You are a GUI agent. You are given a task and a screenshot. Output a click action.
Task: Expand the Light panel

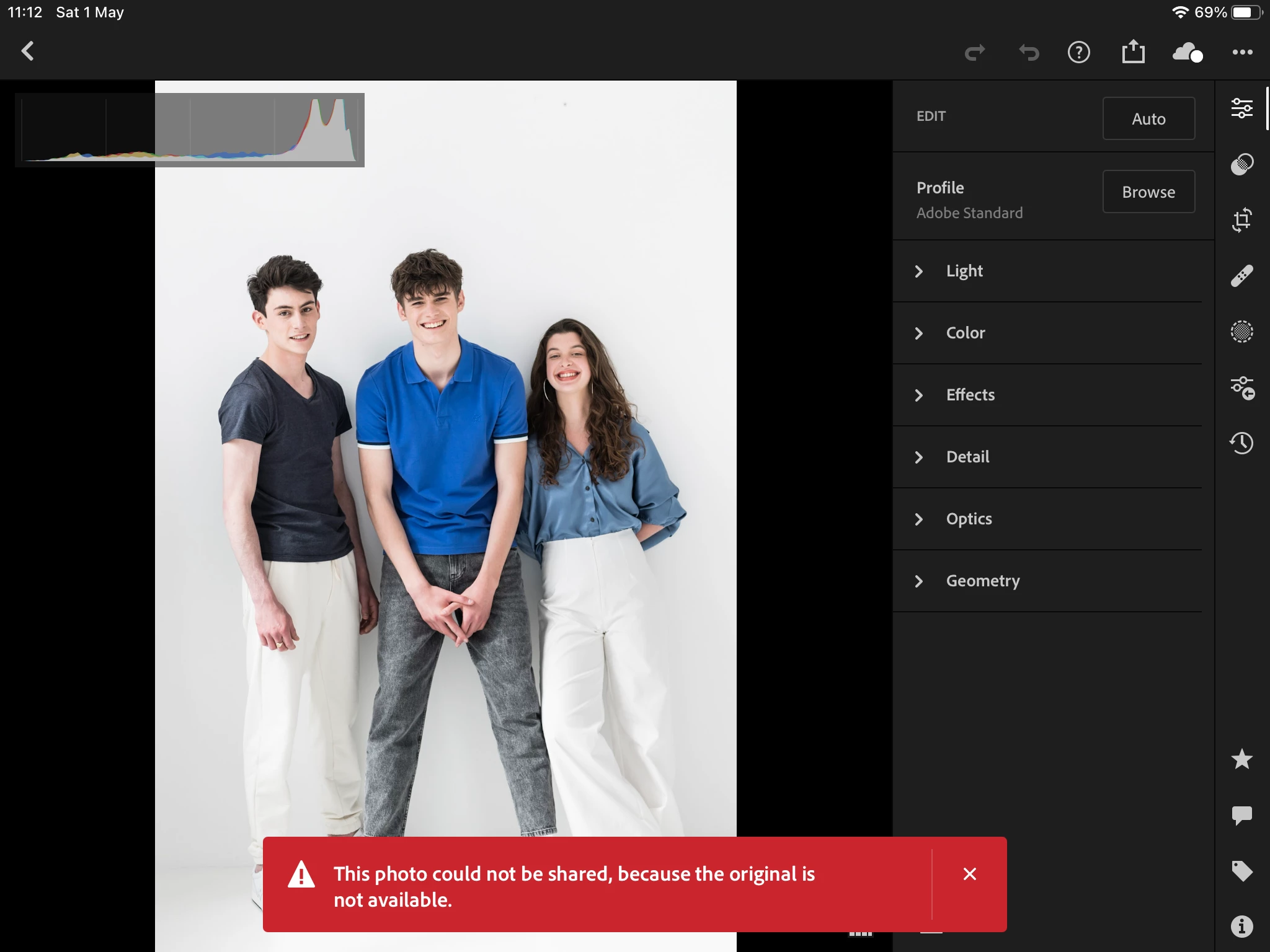tap(964, 271)
